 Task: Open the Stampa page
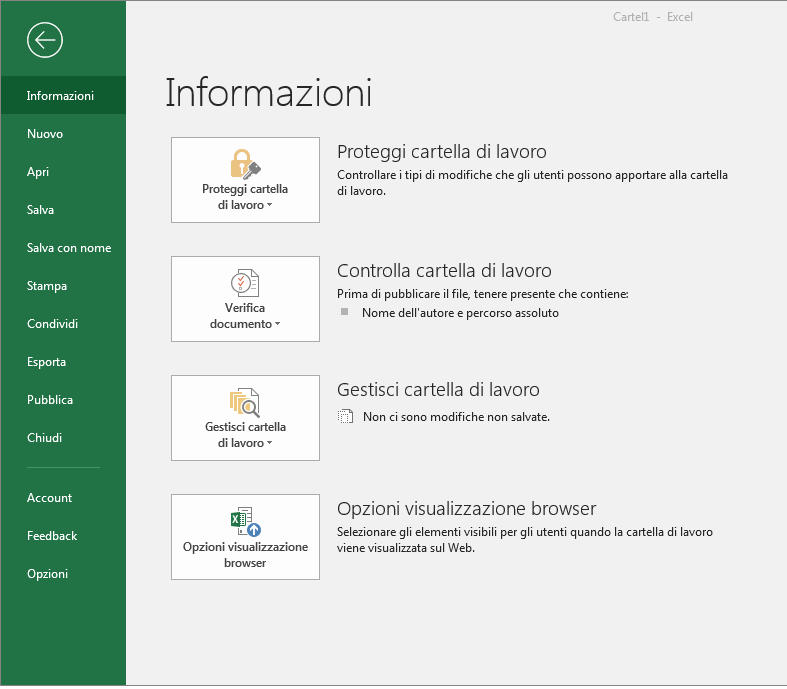[x=63, y=286]
